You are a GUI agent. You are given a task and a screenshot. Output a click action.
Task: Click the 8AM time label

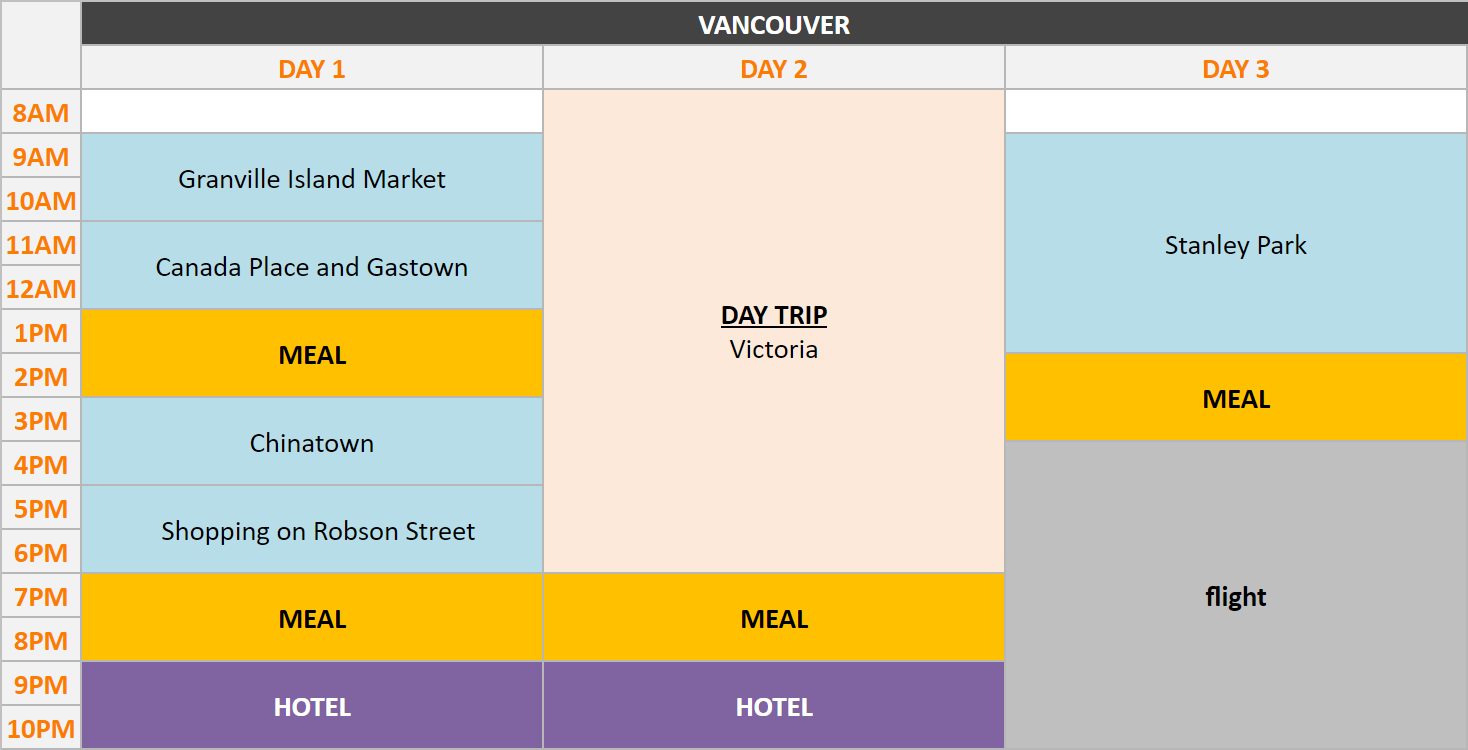pyautogui.click(x=41, y=112)
